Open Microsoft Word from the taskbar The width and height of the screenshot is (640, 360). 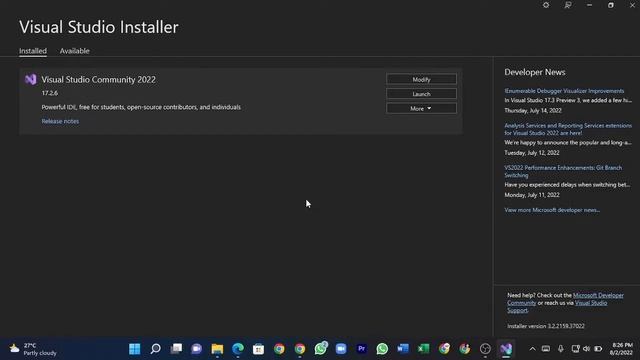pos(403,349)
